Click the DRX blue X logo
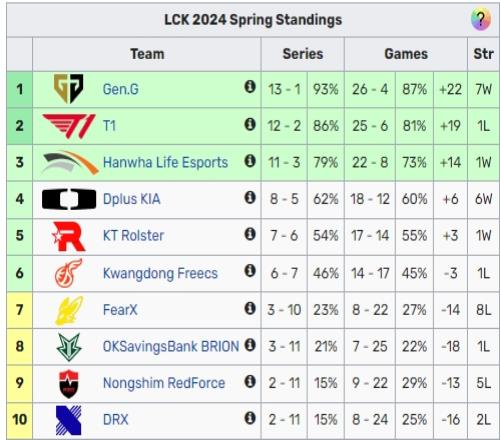Viewport: 500px width, 440px height. click(x=69, y=420)
